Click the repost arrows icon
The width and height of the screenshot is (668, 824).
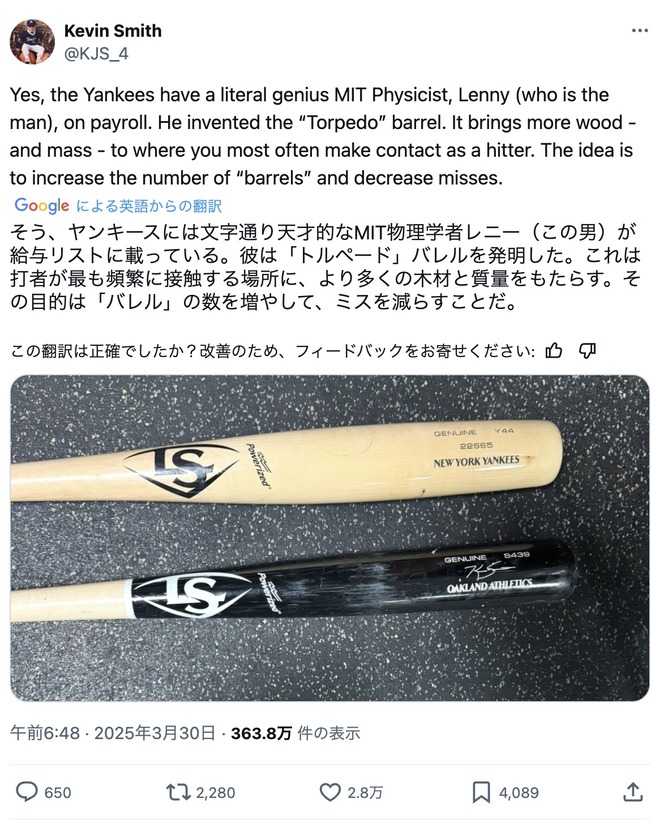pos(178,792)
